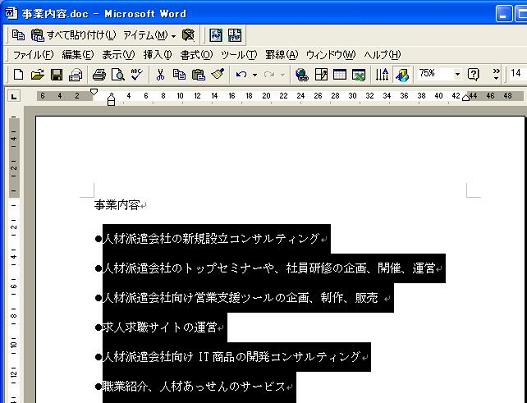527x403 pixels.
Task: Print the document with the printer icon
Action: click(99, 74)
